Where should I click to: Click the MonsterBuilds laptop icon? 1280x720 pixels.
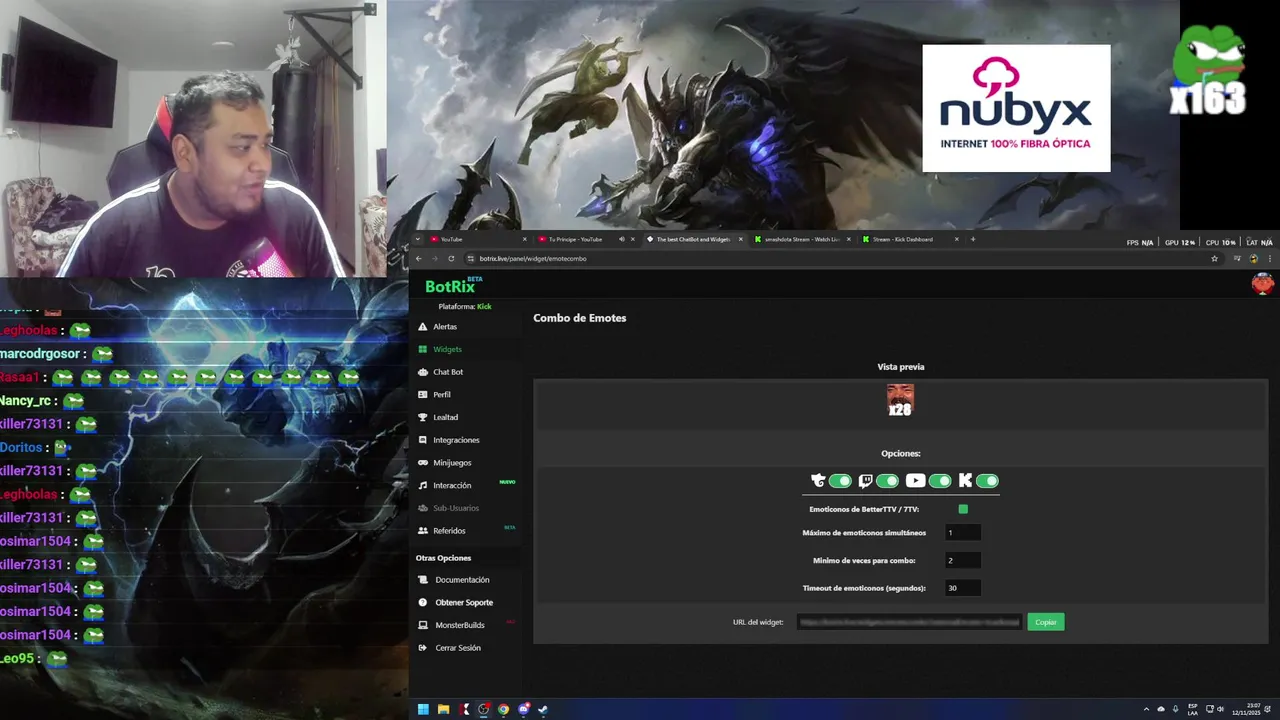423,625
